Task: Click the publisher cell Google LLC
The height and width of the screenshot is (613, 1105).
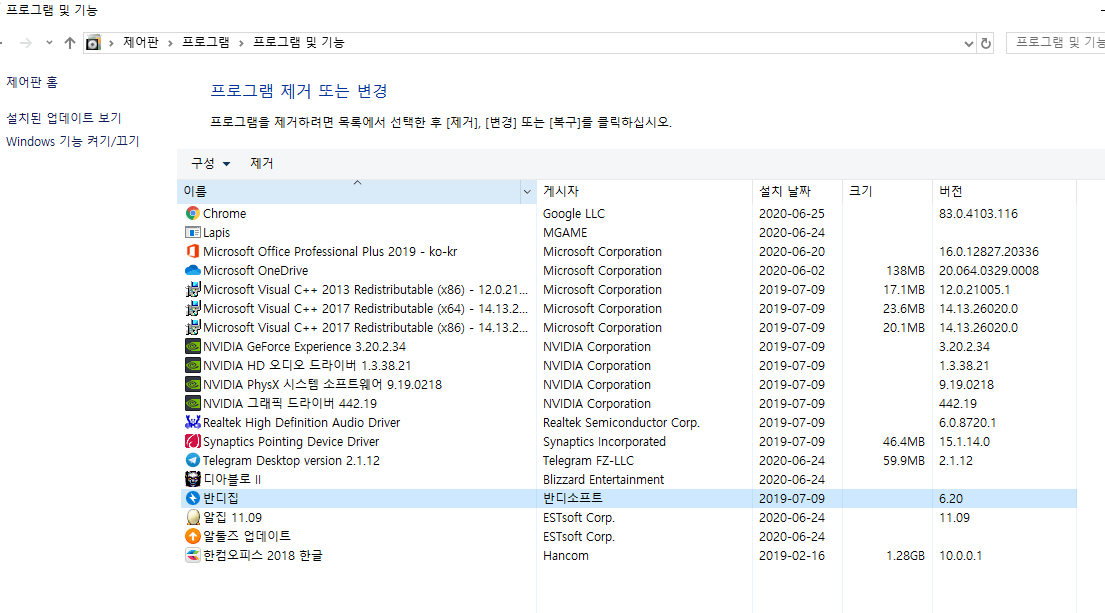Action: tap(574, 213)
